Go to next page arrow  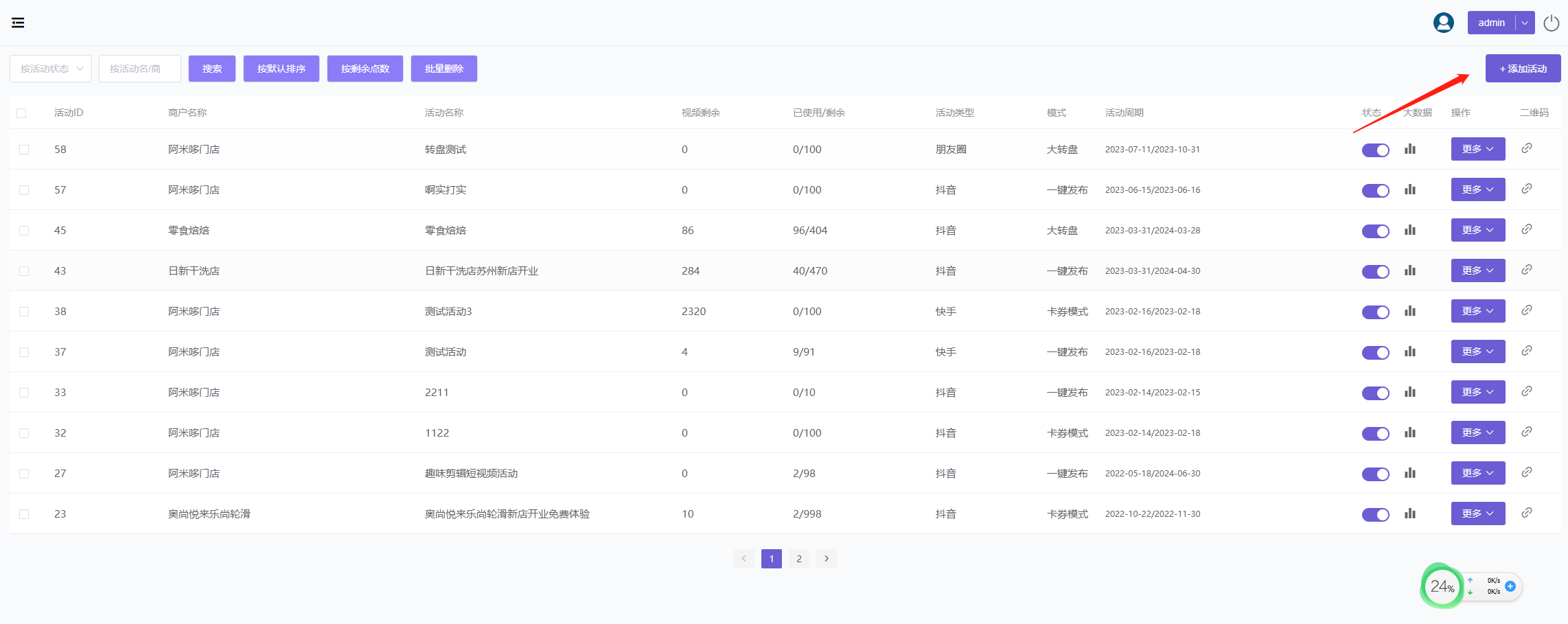(x=827, y=559)
